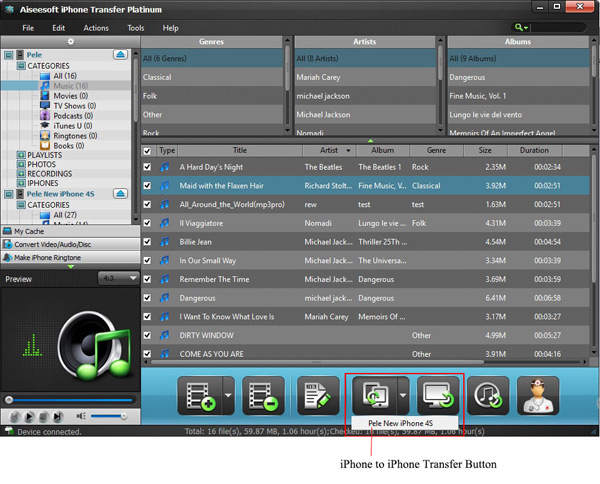Image resolution: width=600 pixels, height=484 pixels.
Task: Filter by Classical genre
Action: (212, 77)
